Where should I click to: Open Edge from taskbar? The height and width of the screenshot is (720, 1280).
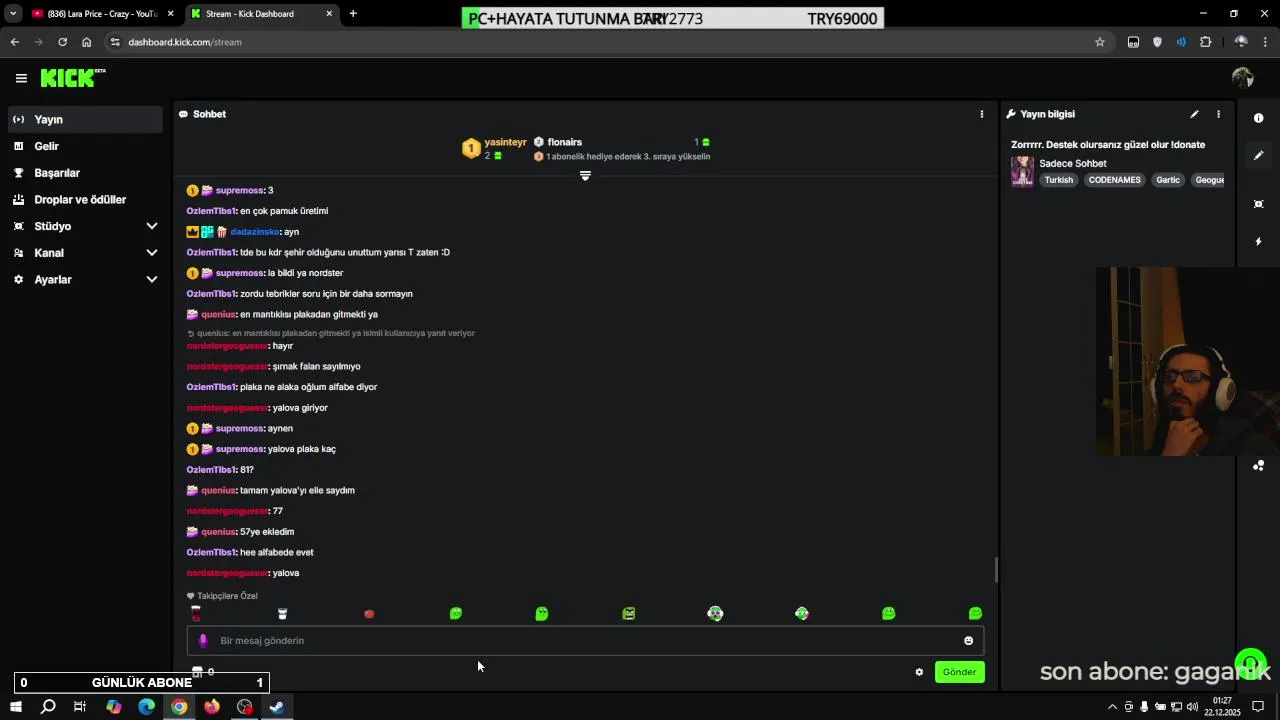147,707
